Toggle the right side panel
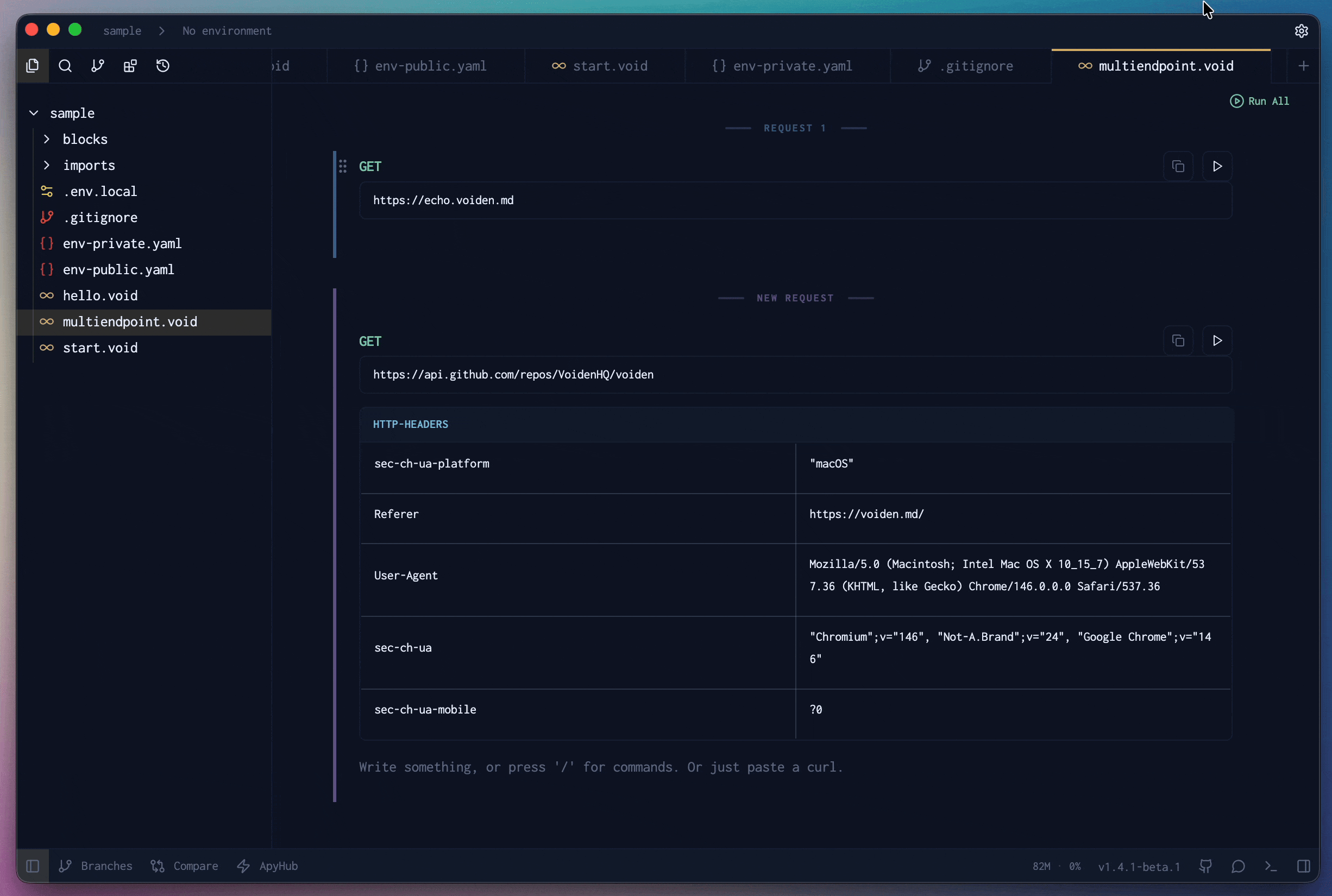 1303,866
